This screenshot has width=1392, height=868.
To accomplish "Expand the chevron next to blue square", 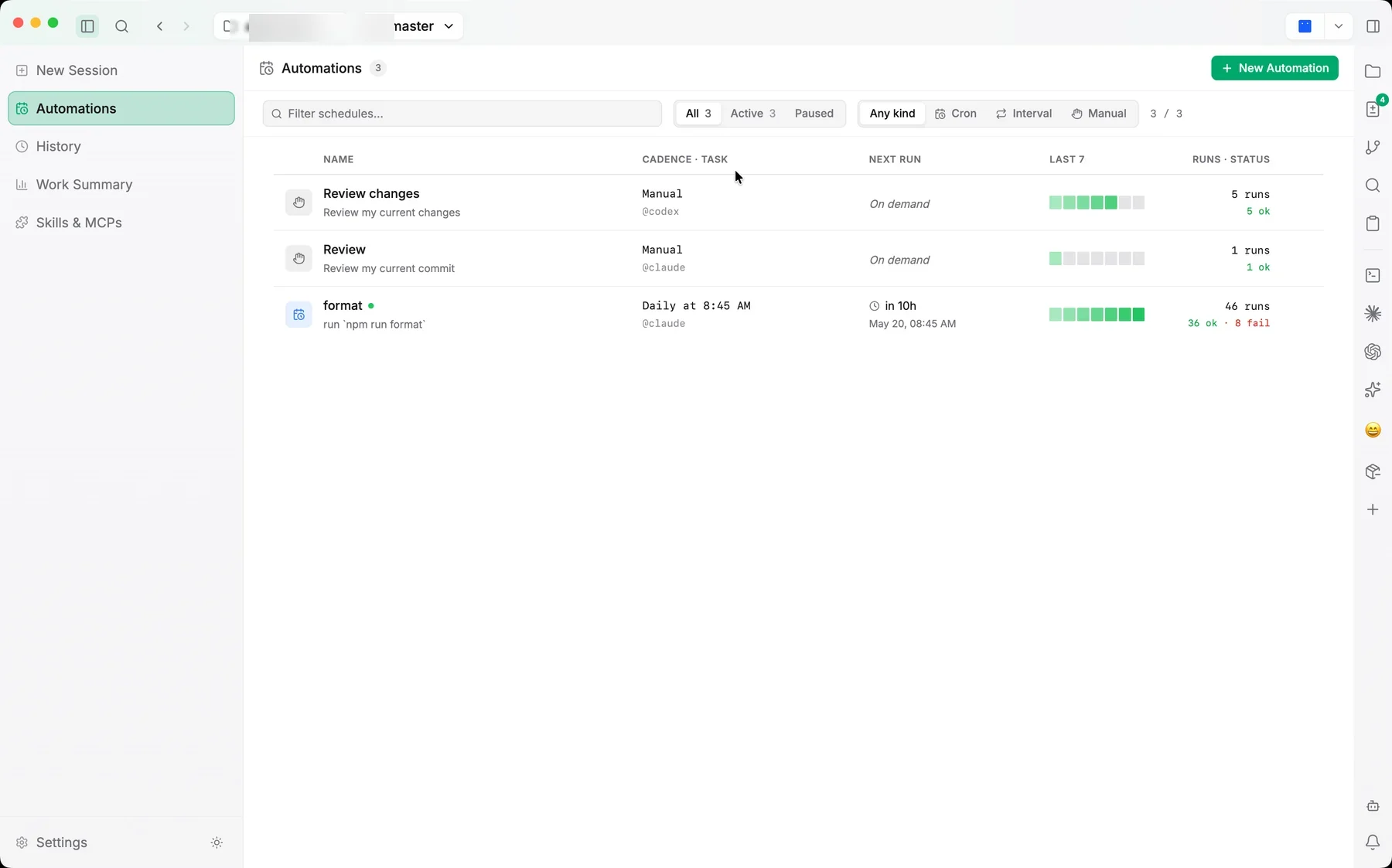I will (1338, 26).
